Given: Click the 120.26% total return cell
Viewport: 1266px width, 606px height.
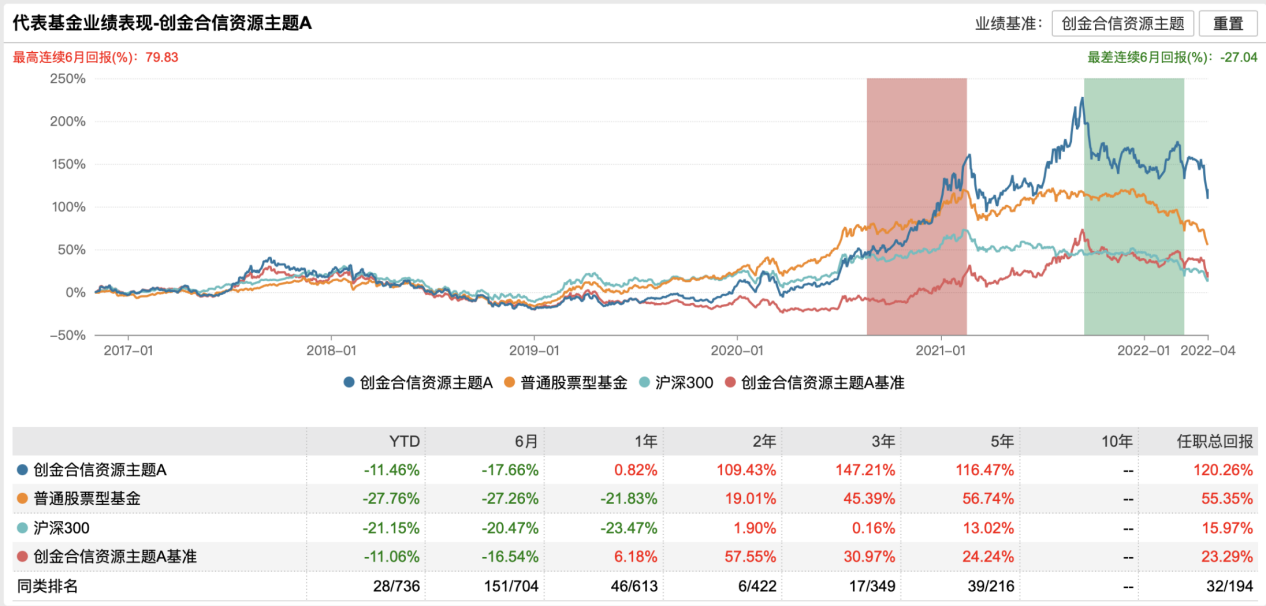Looking at the screenshot, I should 1231,469.
